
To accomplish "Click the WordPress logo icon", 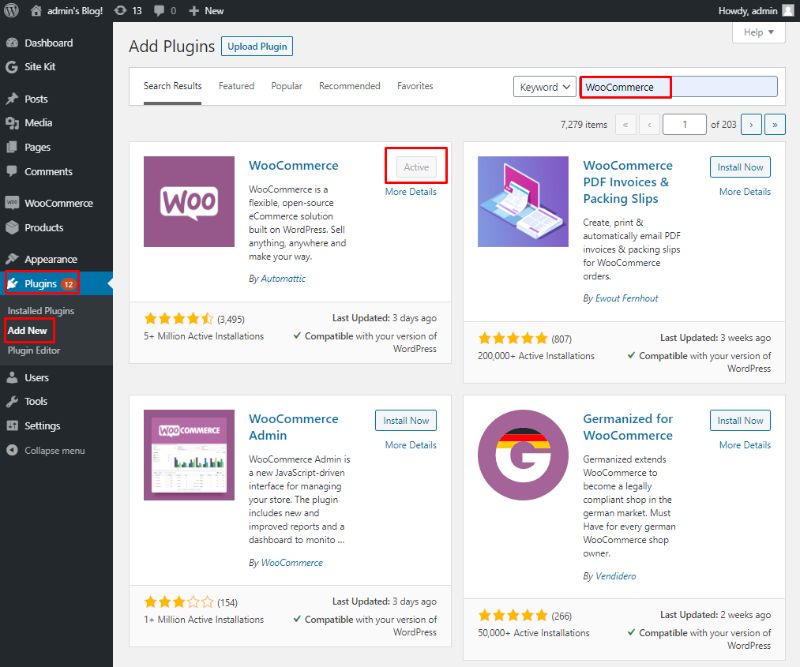I will [x=11, y=11].
